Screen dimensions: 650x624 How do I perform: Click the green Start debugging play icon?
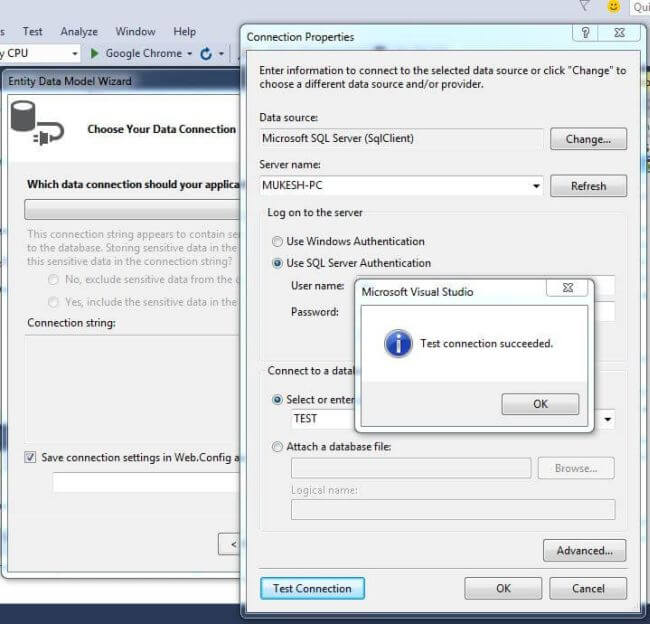coord(95,53)
